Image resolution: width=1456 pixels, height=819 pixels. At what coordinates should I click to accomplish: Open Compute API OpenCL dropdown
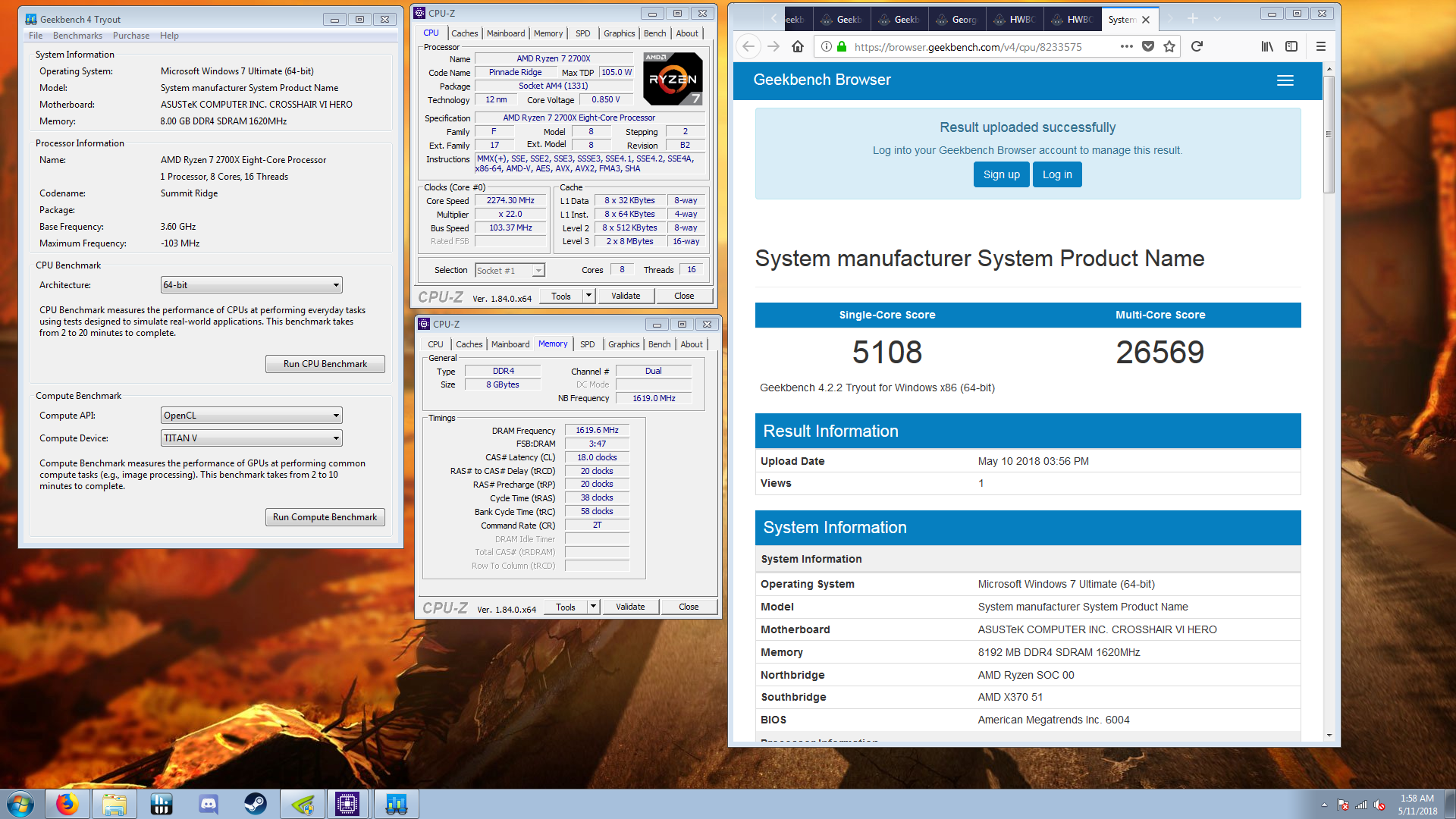(x=252, y=416)
